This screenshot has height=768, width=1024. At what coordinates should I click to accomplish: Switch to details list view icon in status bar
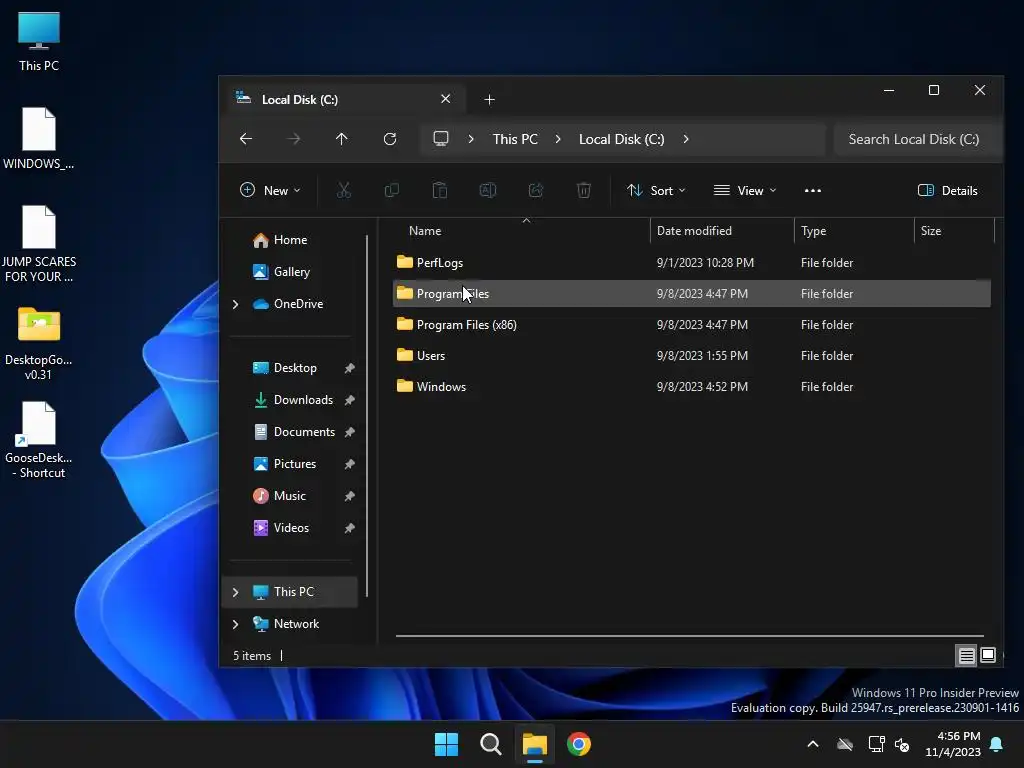coord(967,655)
